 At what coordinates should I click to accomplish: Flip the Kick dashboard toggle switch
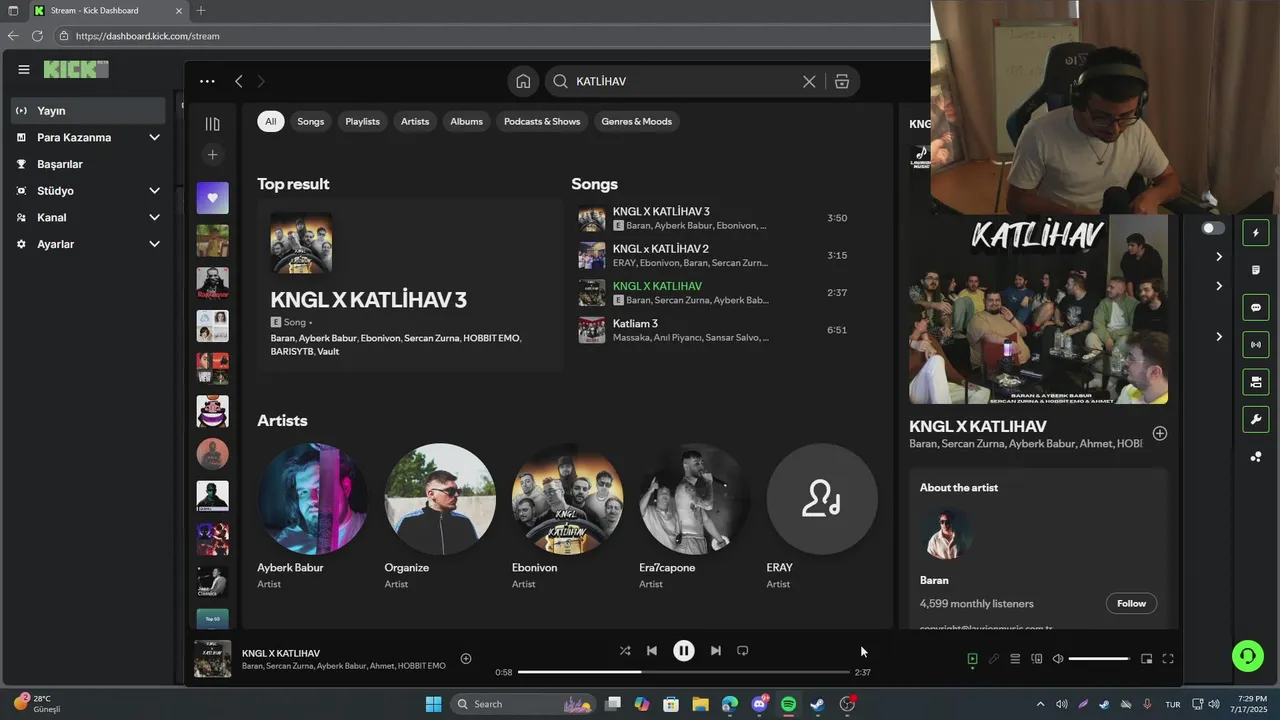pos(1212,228)
